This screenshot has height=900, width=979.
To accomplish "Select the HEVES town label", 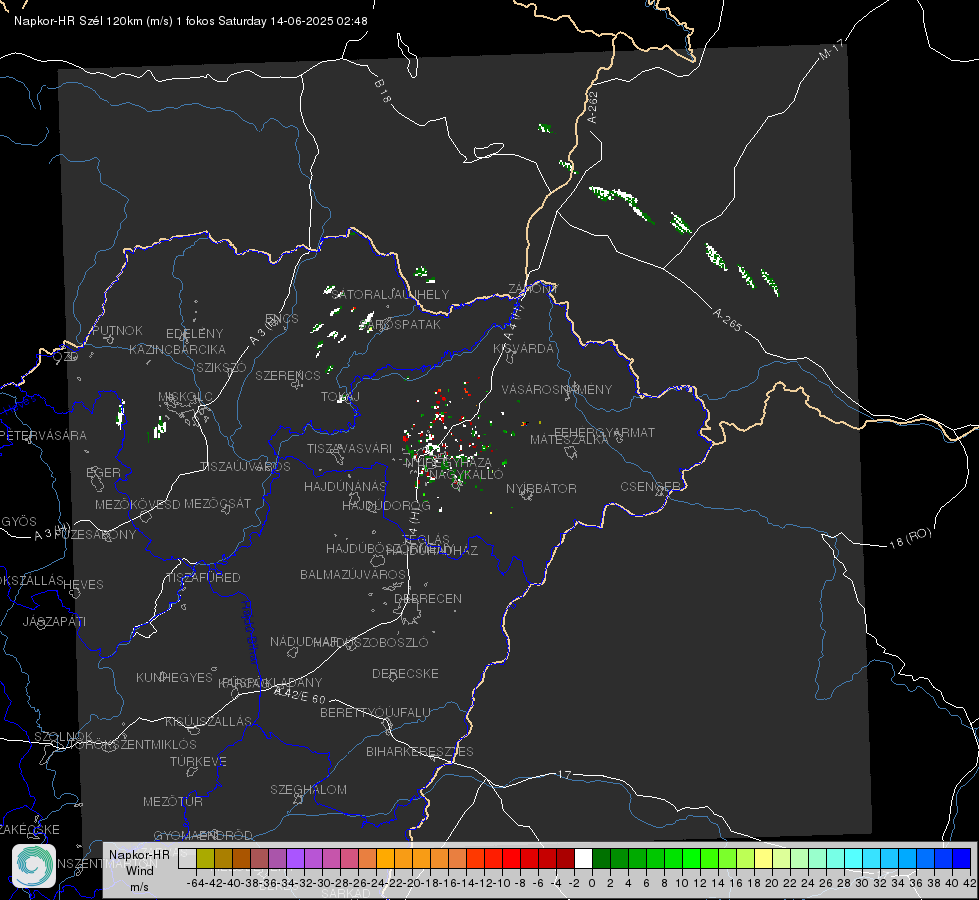I will 84,585.
